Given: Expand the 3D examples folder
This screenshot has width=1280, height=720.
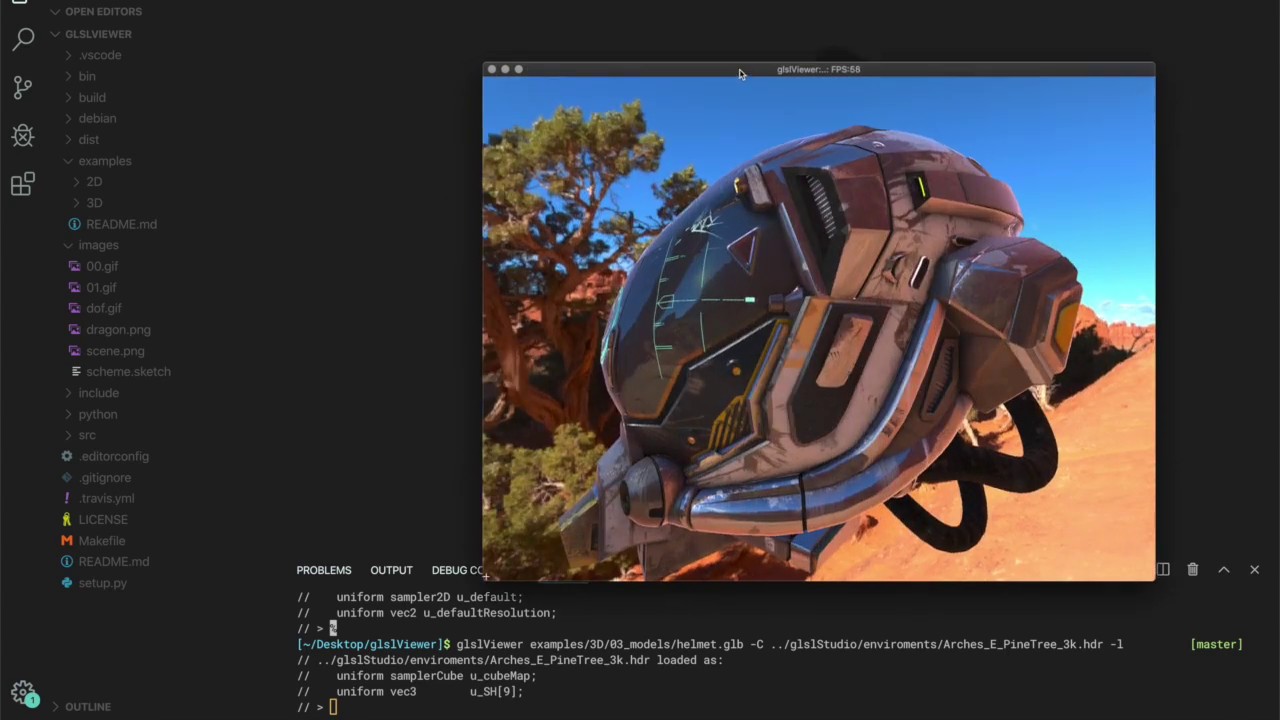Looking at the screenshot, I should 94,203.
